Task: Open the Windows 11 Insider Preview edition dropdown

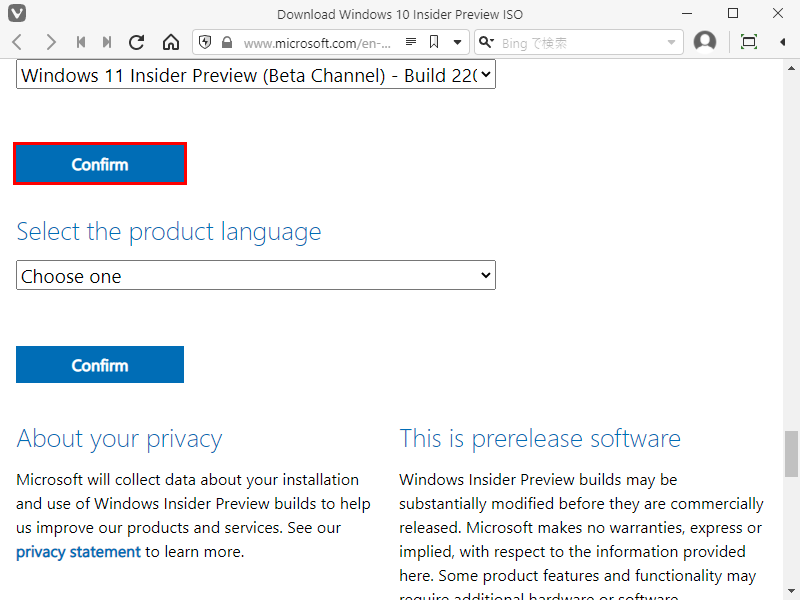Action: (x=256, y=74)
